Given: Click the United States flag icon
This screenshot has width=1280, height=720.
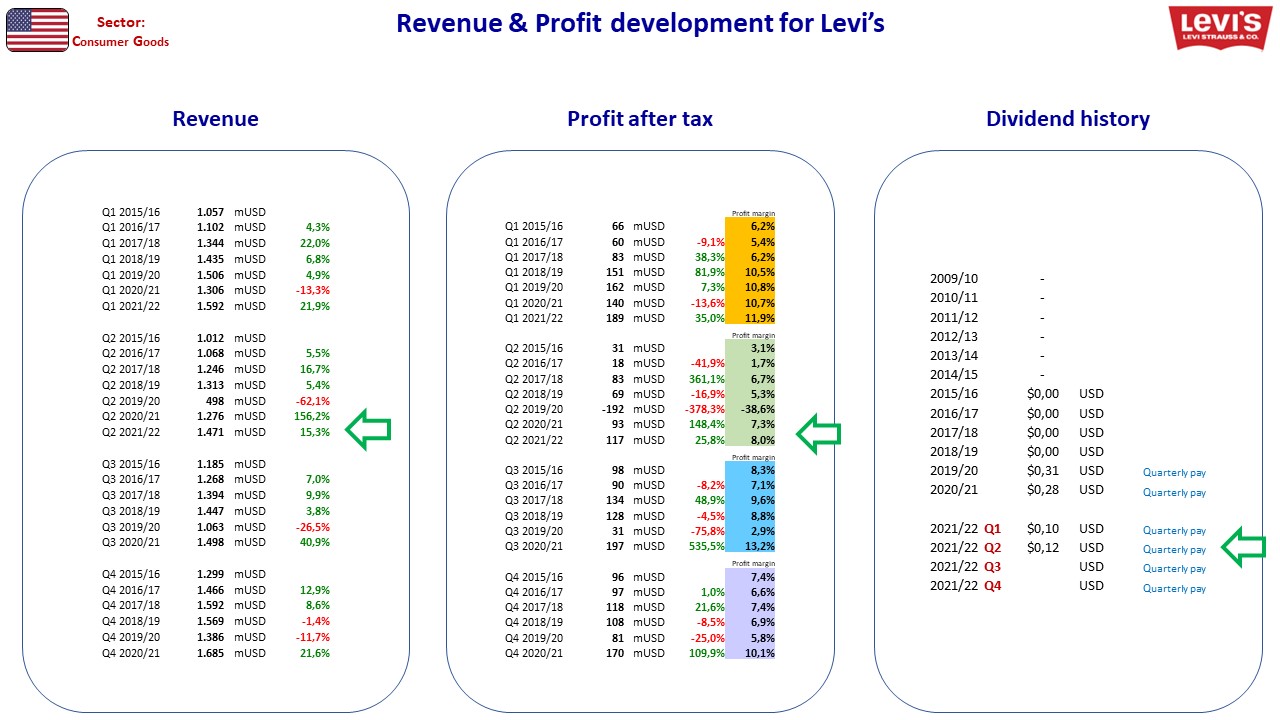Looking at the screenshot, I should [x=37, y=30].
